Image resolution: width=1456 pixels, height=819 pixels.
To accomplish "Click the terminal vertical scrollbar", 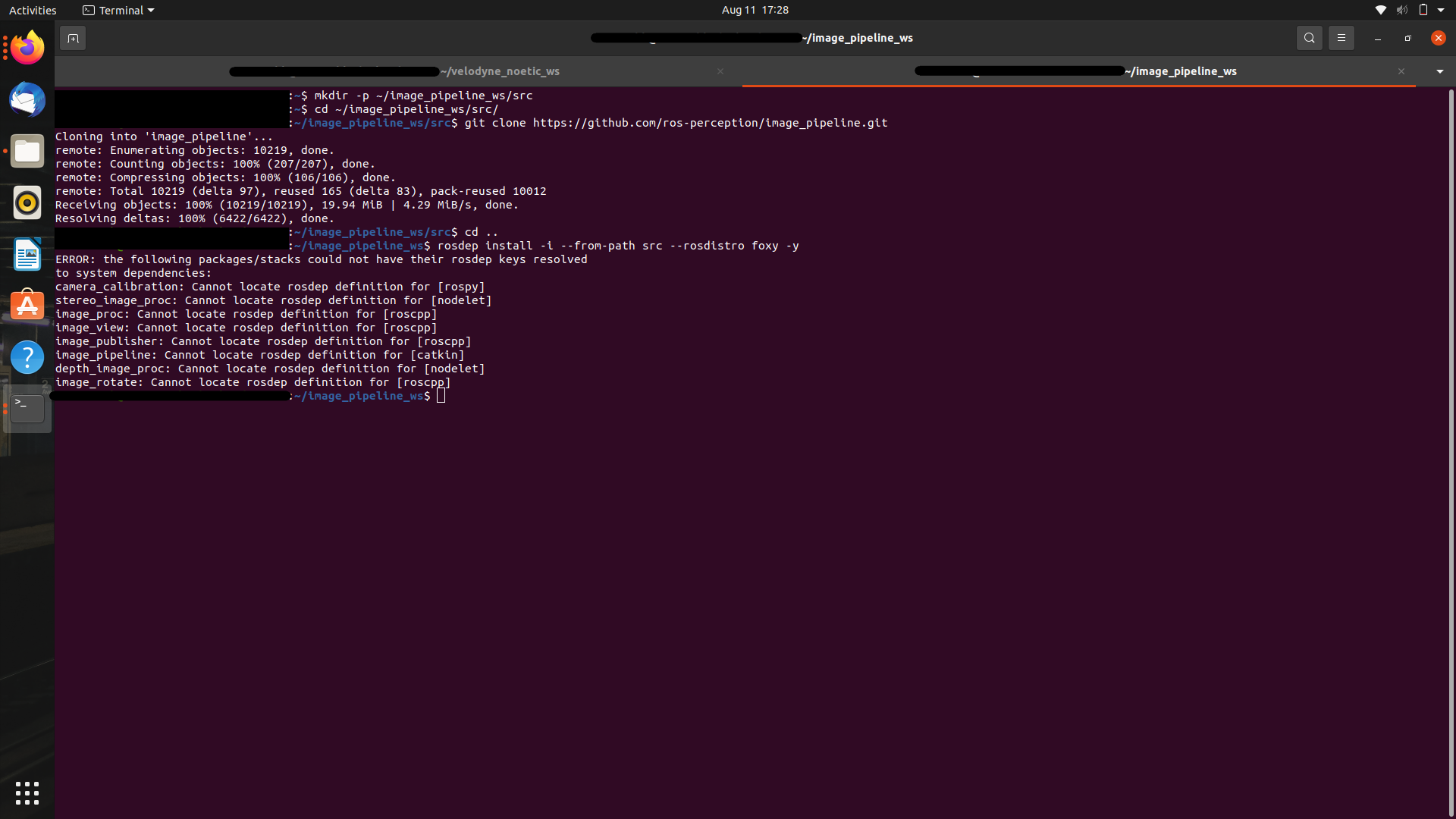I will tap(1451, 453).
